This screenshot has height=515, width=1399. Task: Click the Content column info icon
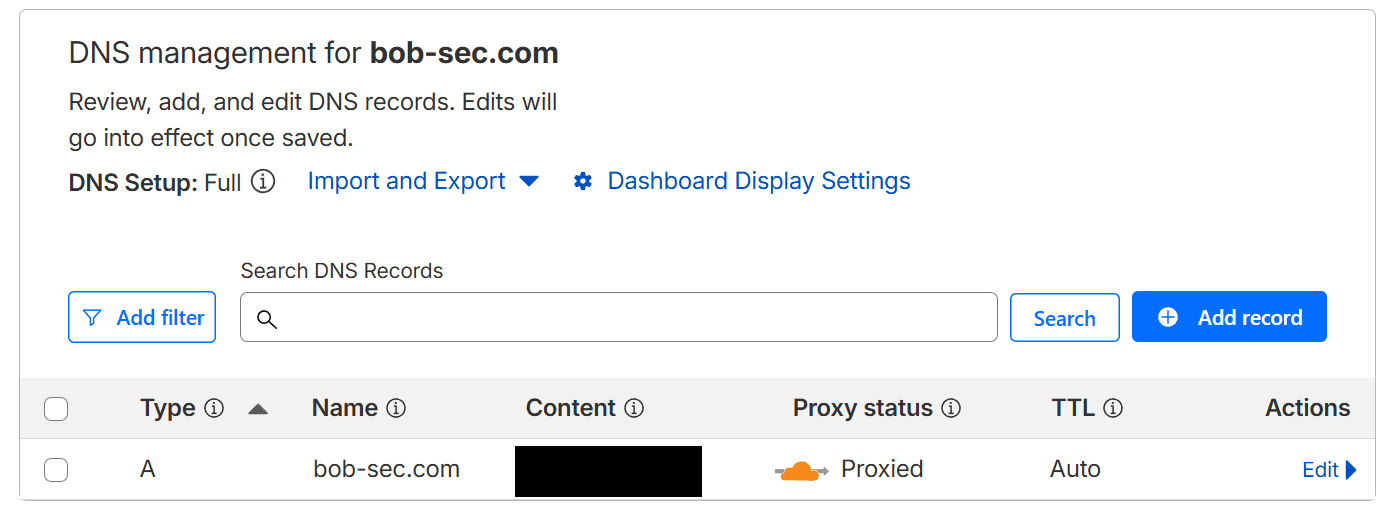(x=634, y=409)
